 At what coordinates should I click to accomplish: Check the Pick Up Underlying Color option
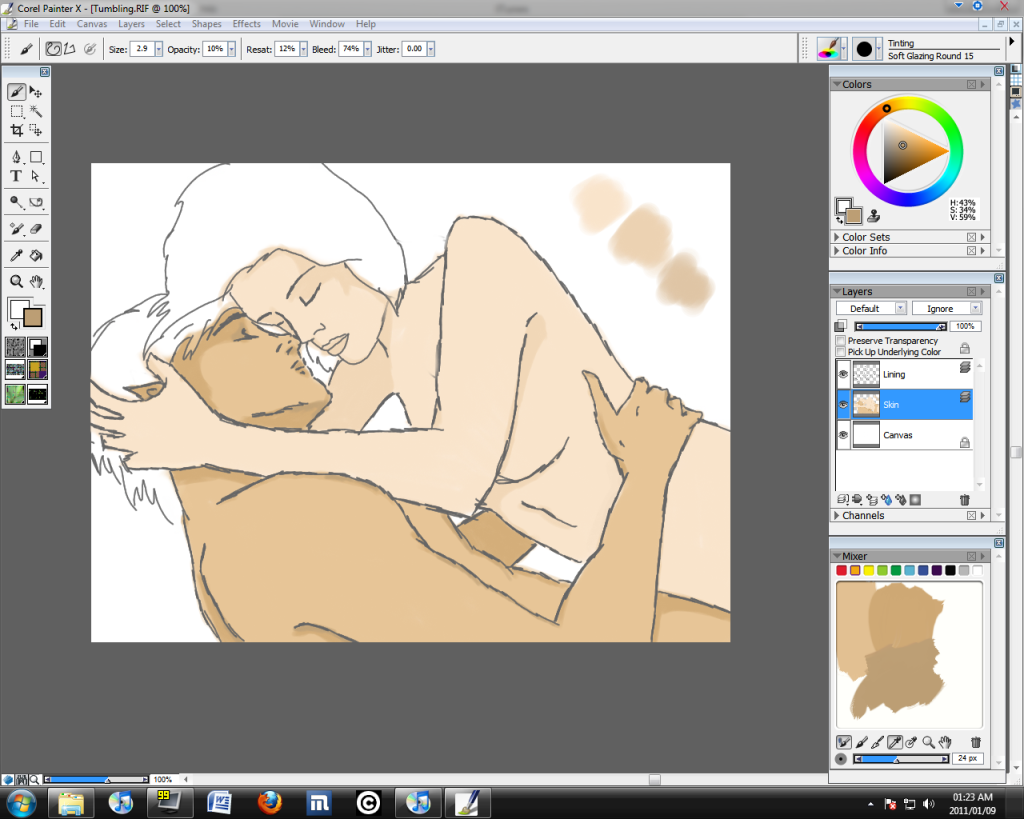pyautogui.click(x=840, y=352)
